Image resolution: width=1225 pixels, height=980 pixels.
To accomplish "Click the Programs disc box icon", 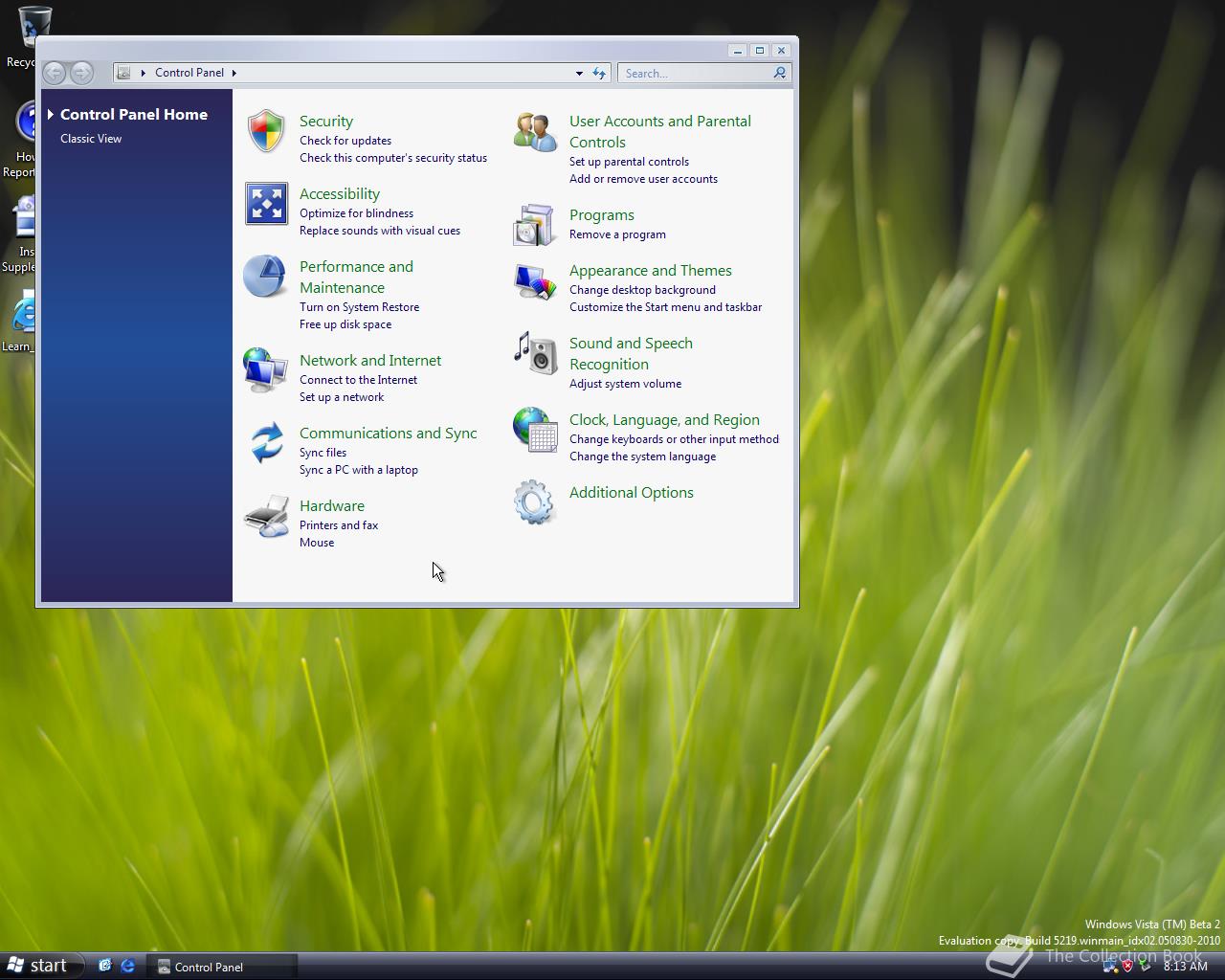I will [x=534, y=225].
